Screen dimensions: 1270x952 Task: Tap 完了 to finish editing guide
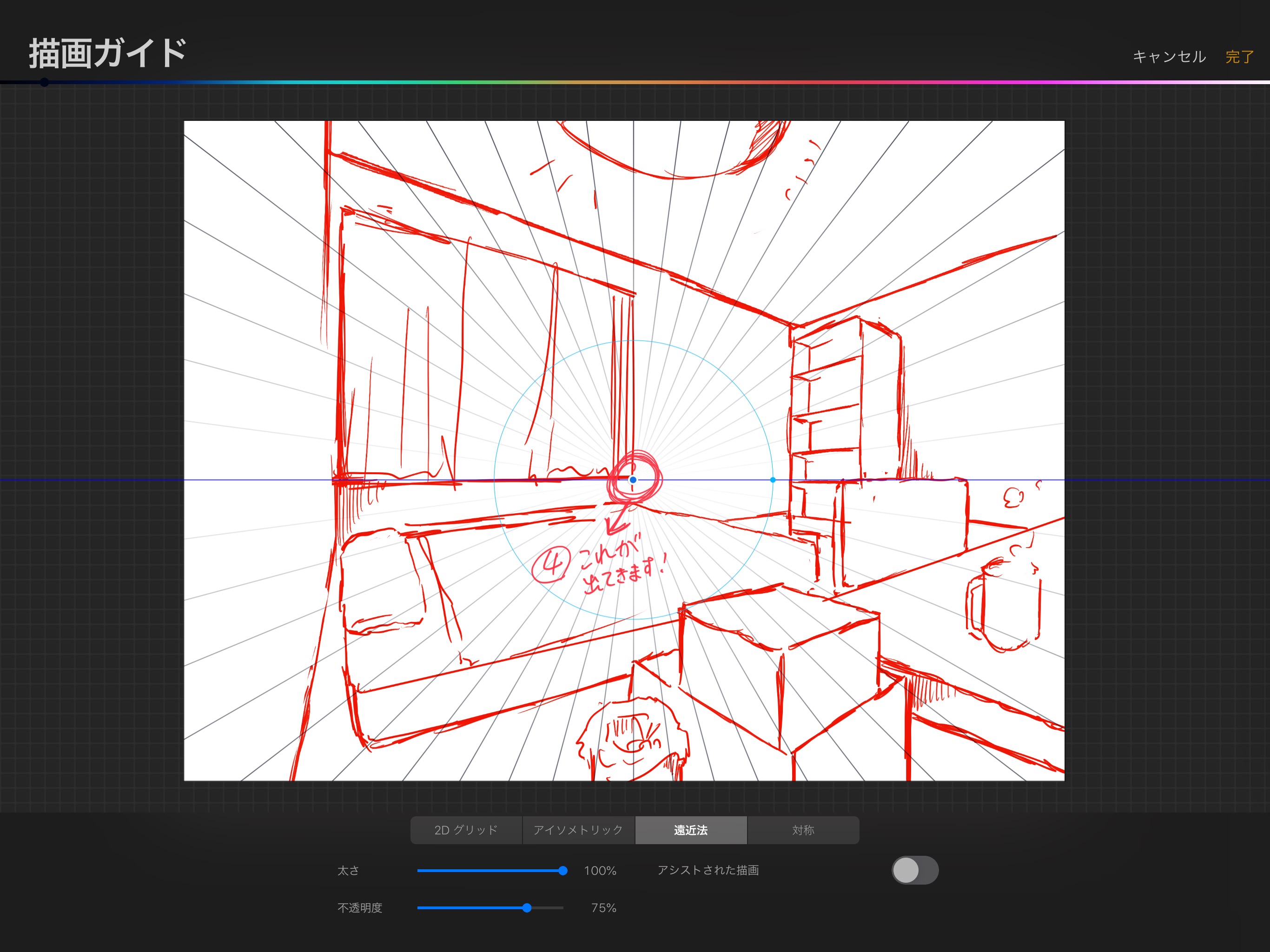(1240, 57)
